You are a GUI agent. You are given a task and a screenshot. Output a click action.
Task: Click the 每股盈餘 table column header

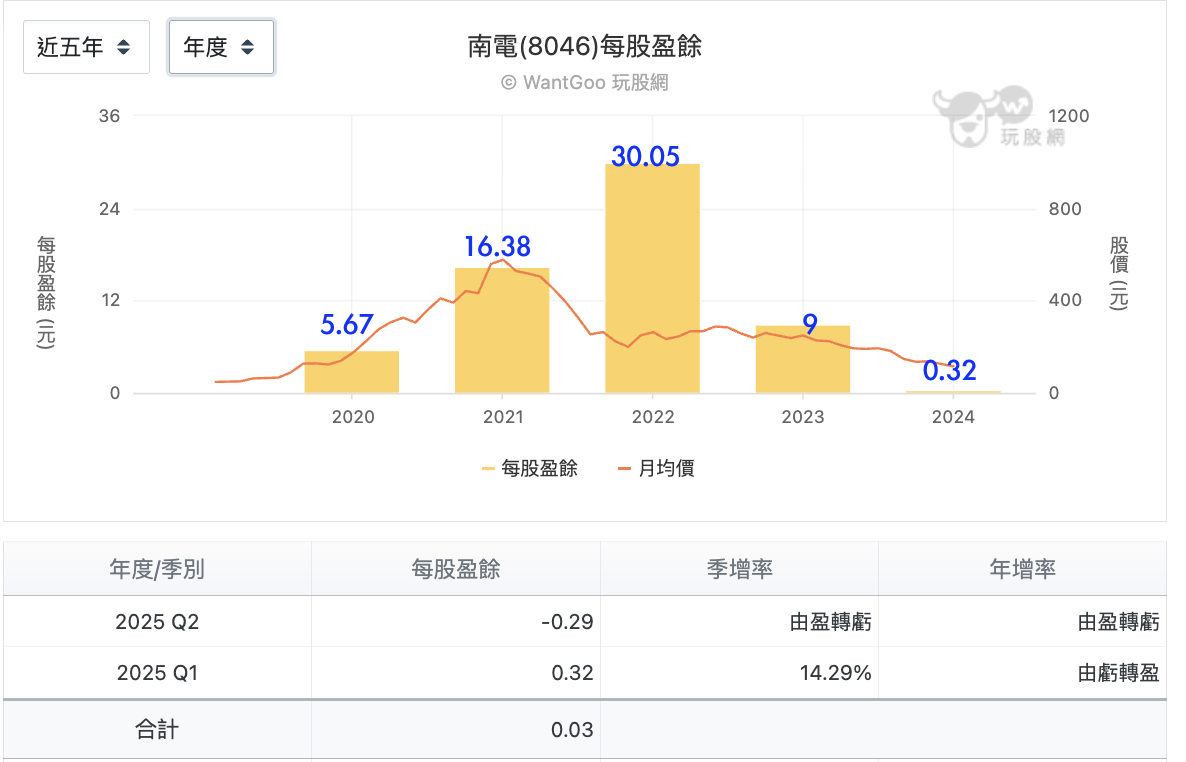[x=455, y=568]
